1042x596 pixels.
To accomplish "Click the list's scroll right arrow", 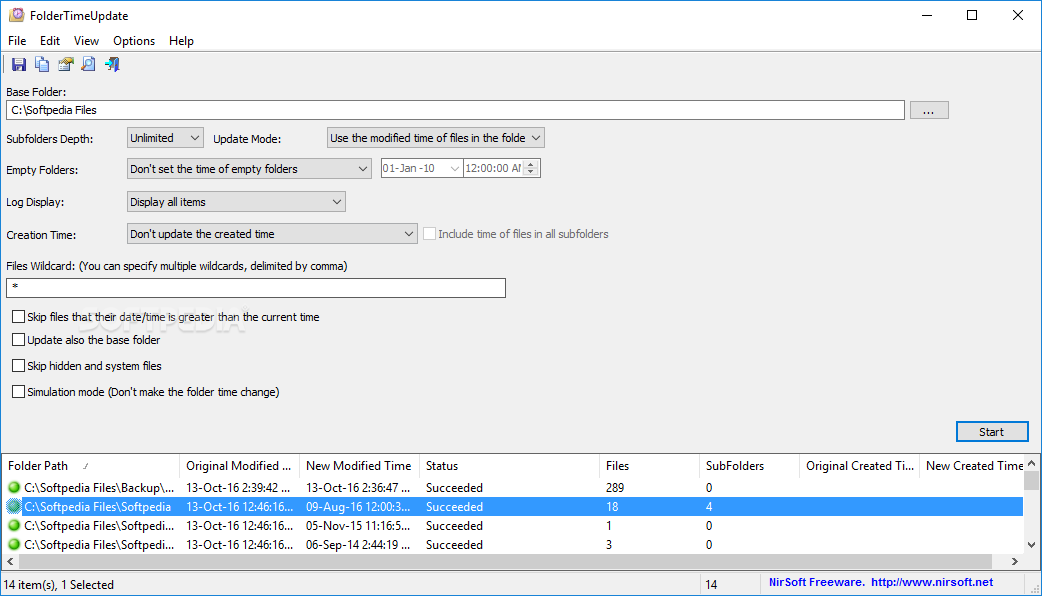I will point(1015,561).
